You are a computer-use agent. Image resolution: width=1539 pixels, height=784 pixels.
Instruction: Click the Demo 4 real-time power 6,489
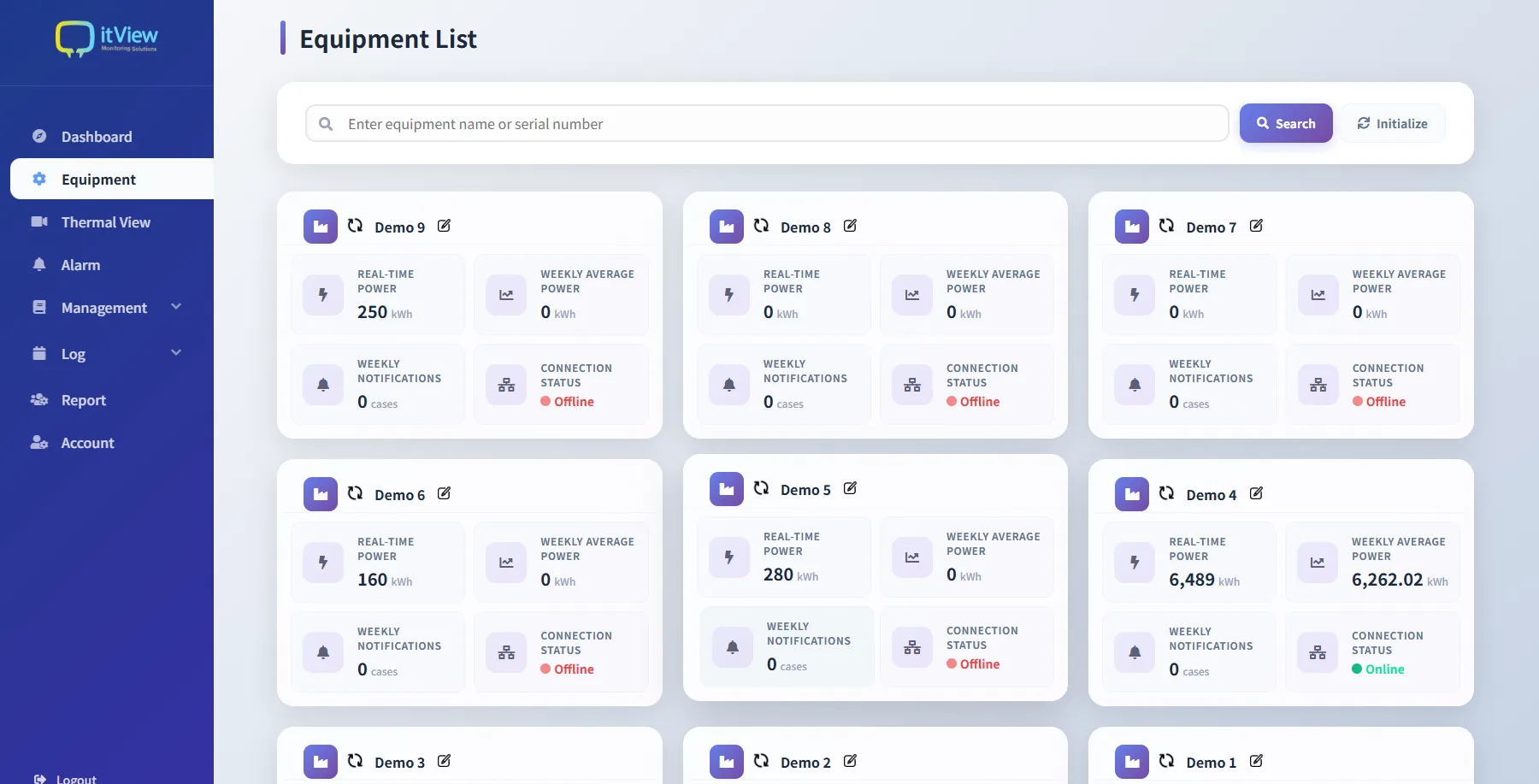click(1192, 580)
